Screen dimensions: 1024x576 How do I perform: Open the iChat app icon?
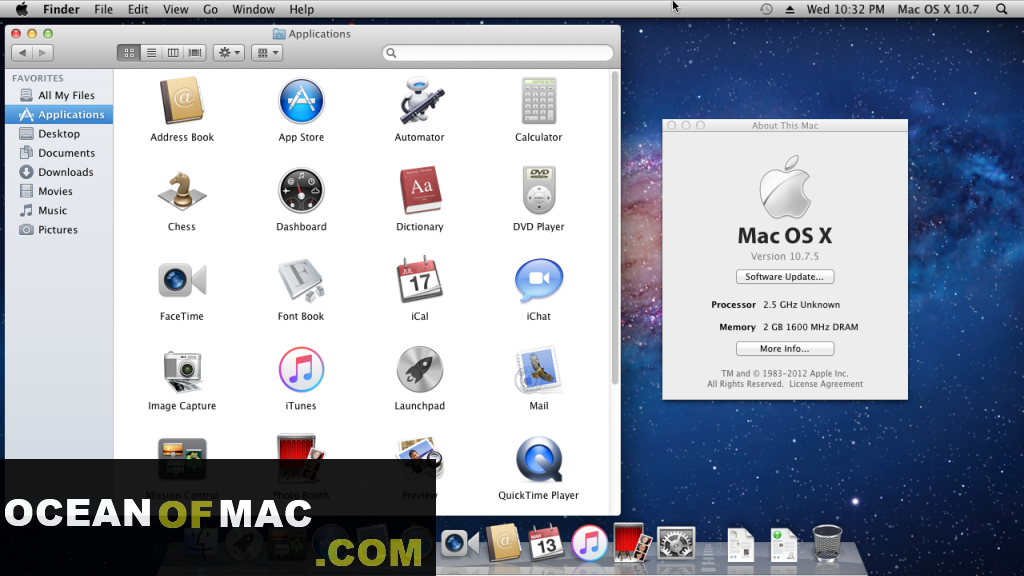(x=539, y=280)
